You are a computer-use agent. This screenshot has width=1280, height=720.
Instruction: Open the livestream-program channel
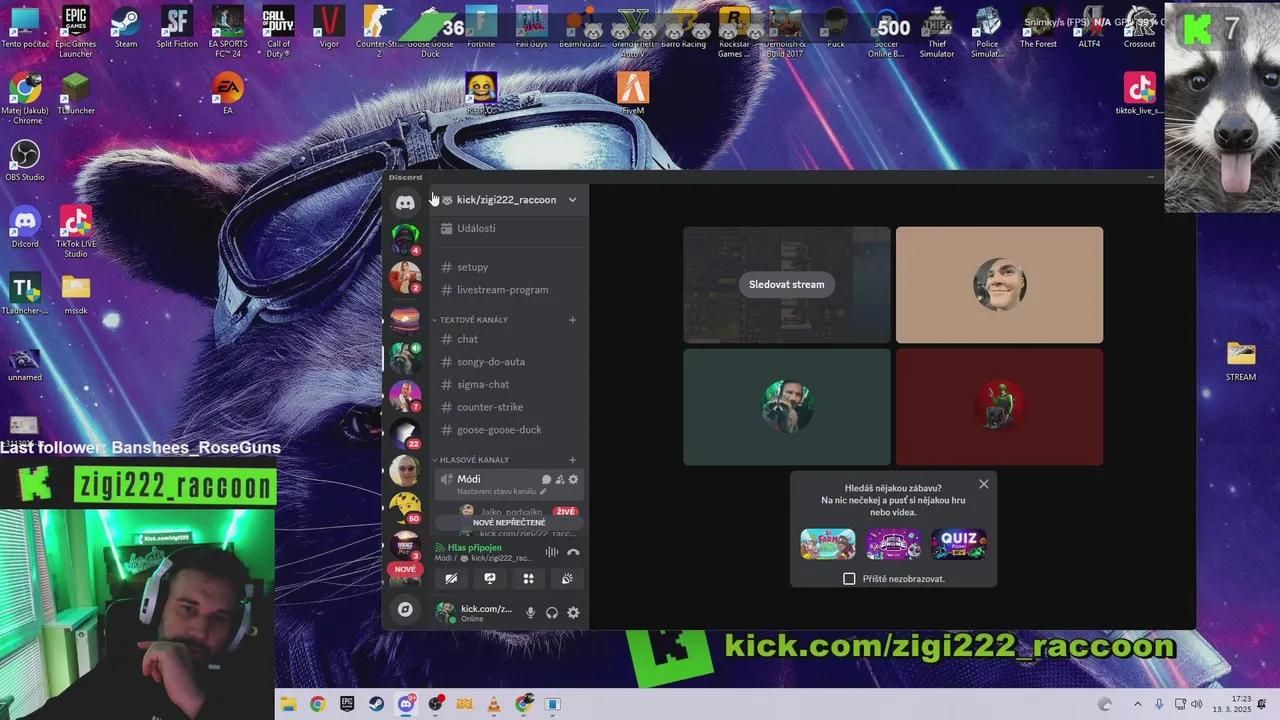[508, 290]
